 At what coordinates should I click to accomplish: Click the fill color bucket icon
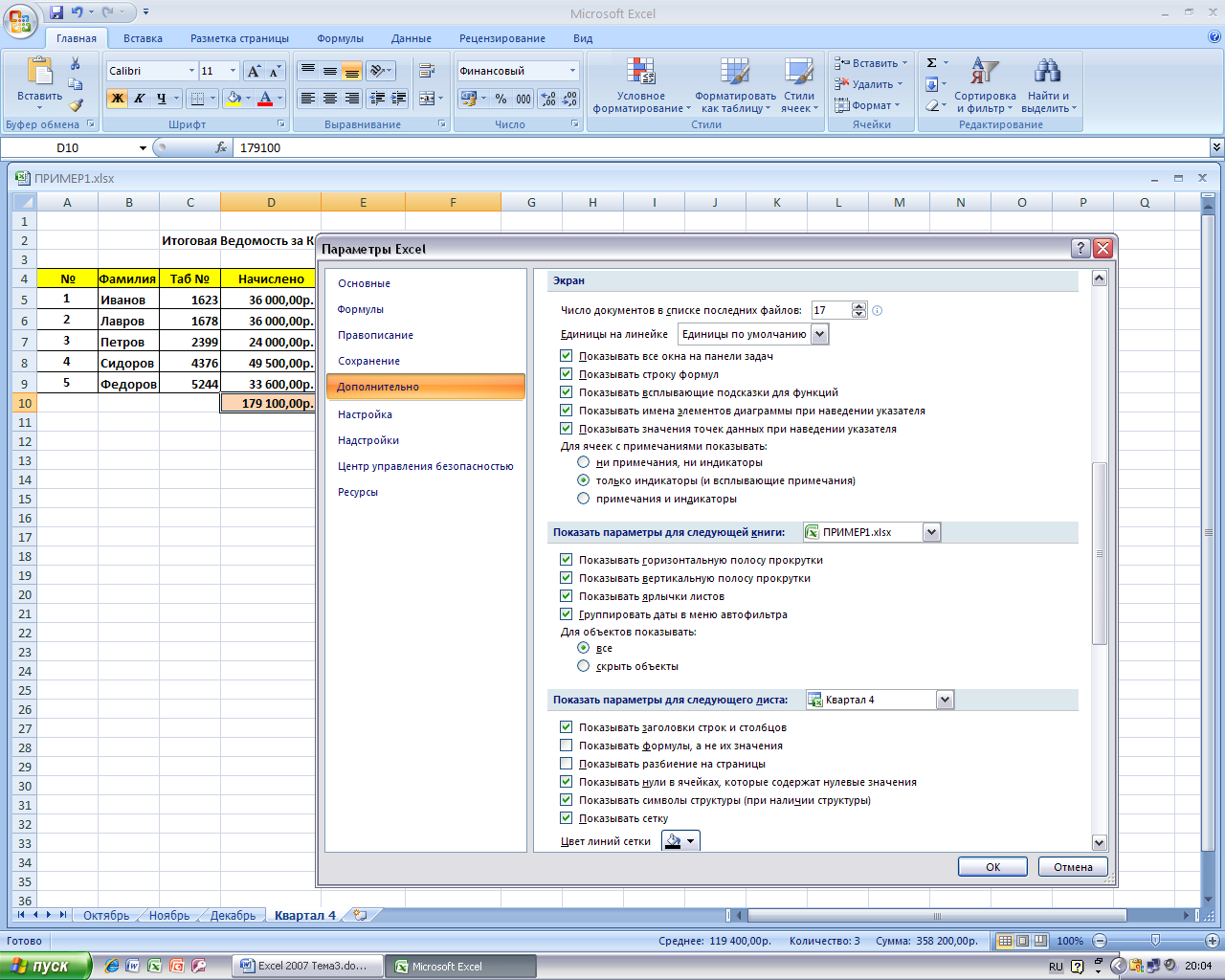click(233, 98)
